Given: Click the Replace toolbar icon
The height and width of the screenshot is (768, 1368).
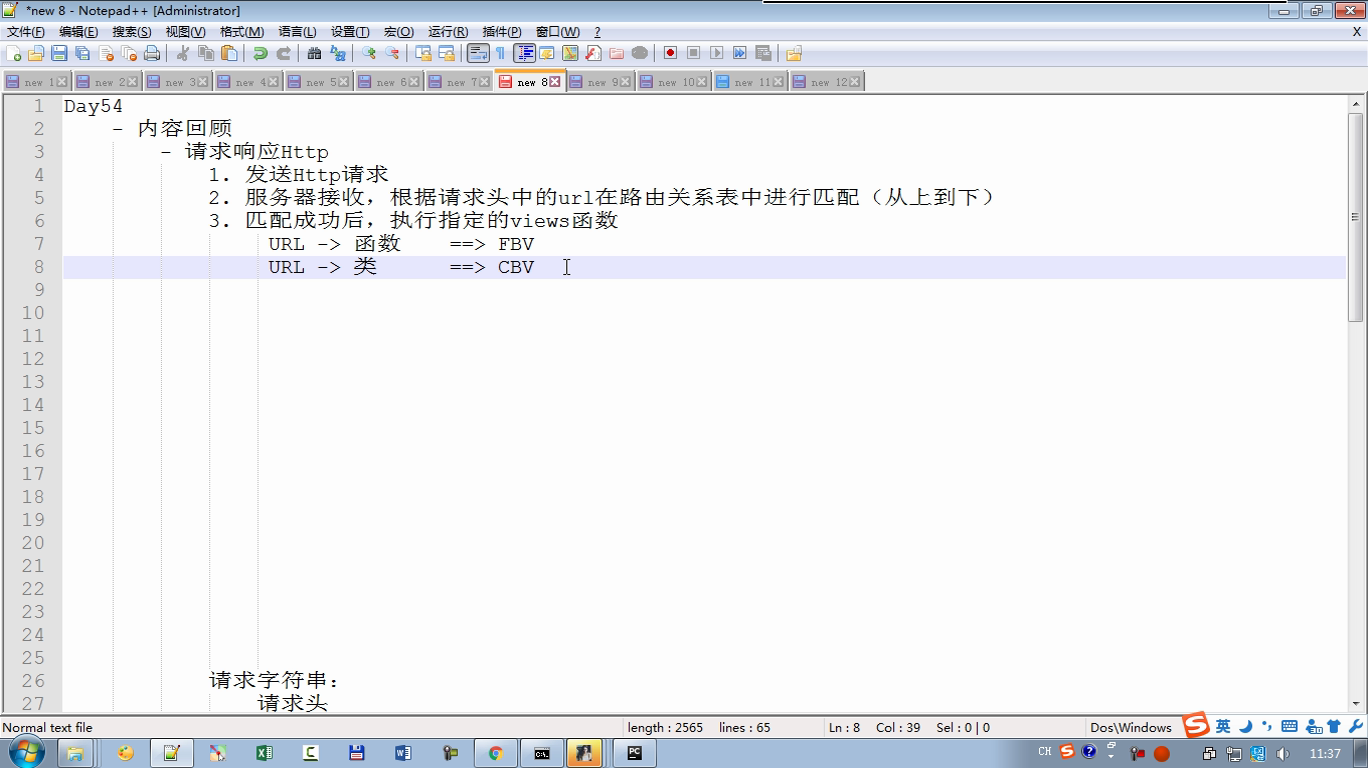Looking at the screenshot, I should coord(338,53).
